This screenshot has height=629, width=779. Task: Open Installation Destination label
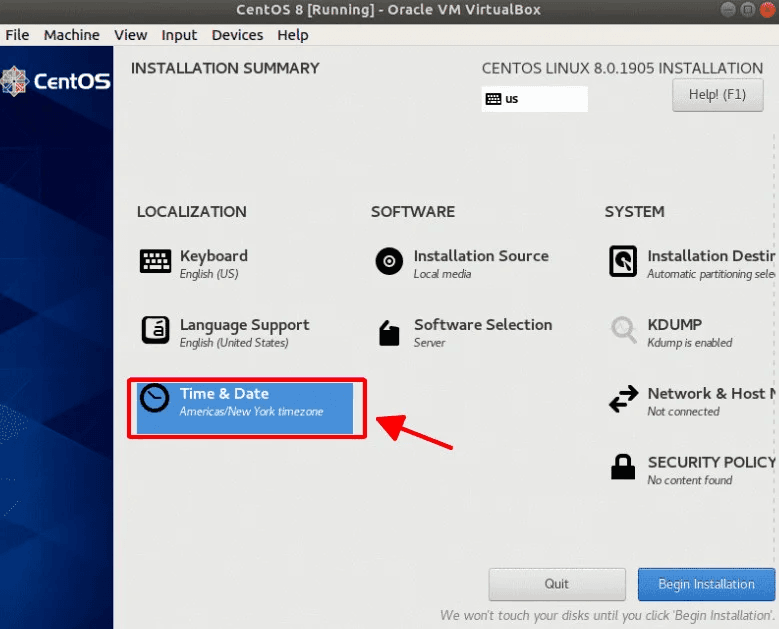(711, 256)
